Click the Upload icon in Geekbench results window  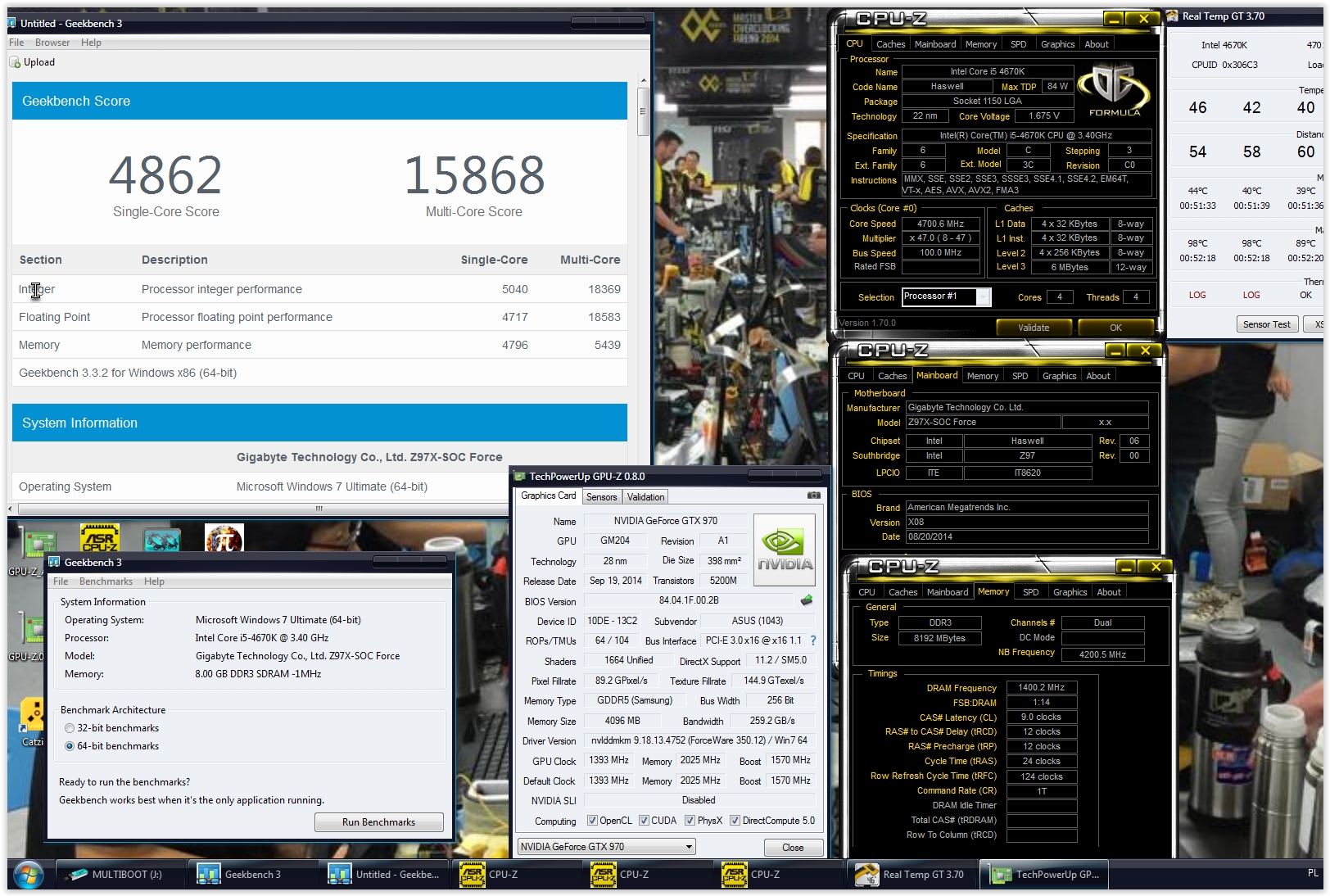[15, 62]
